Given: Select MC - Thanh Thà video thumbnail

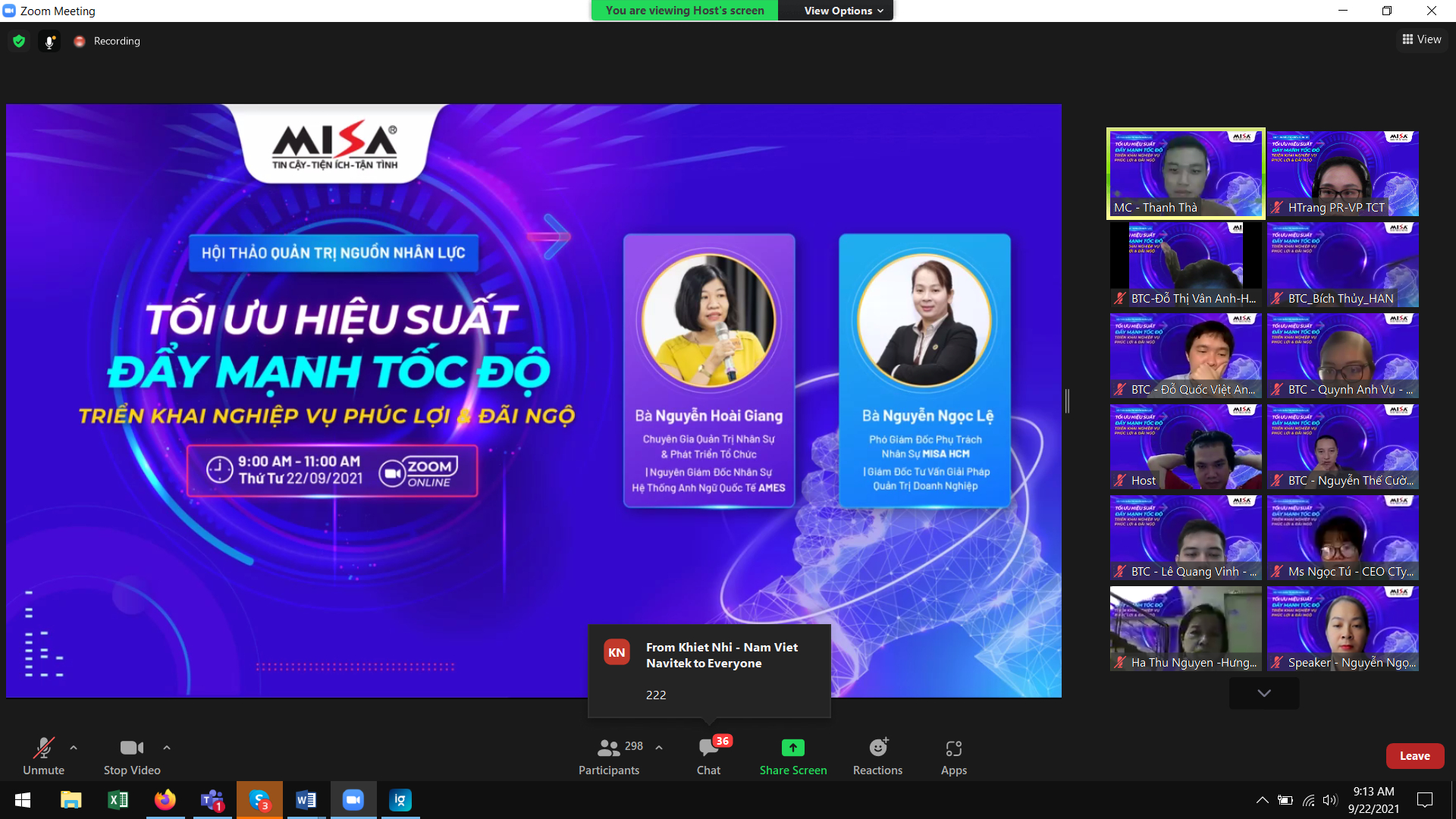Looking at the screenshot, I should (x=1186, y=174).
